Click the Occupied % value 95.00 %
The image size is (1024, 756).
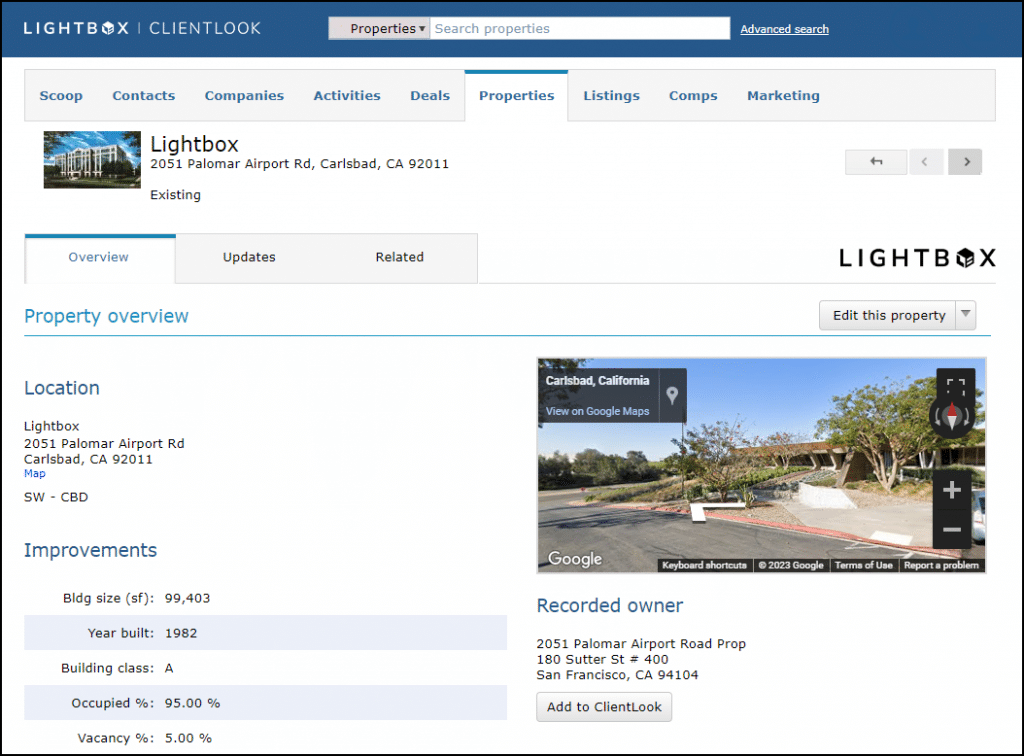tap(193, 703)
